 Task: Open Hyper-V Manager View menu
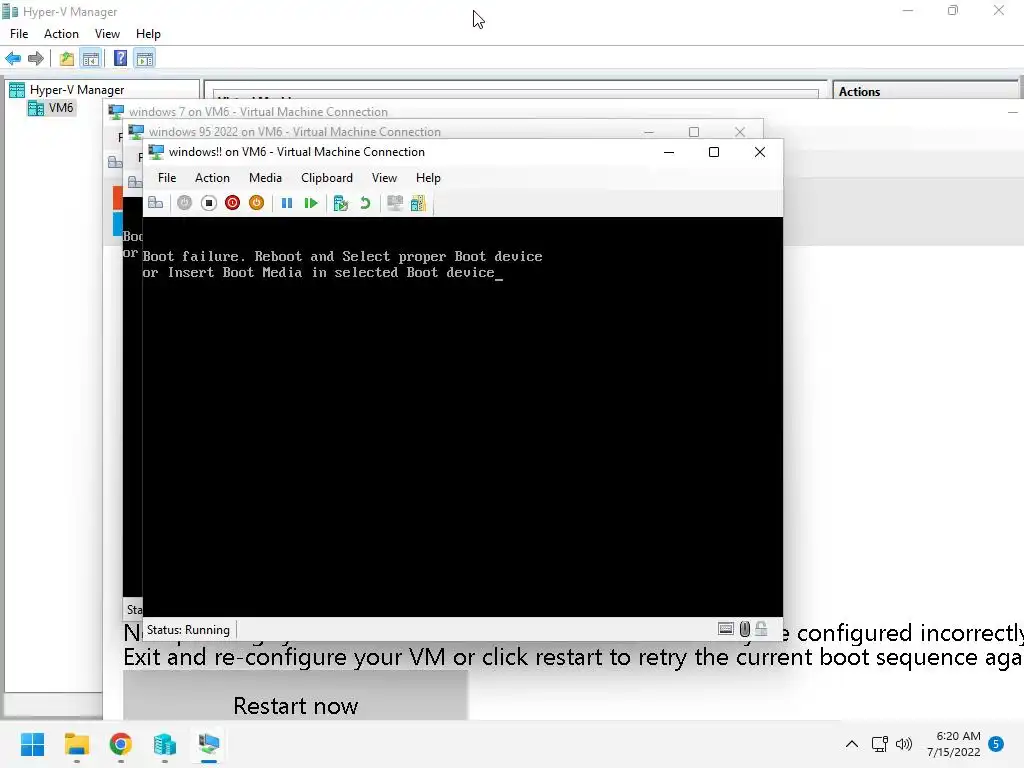(107, 34)
